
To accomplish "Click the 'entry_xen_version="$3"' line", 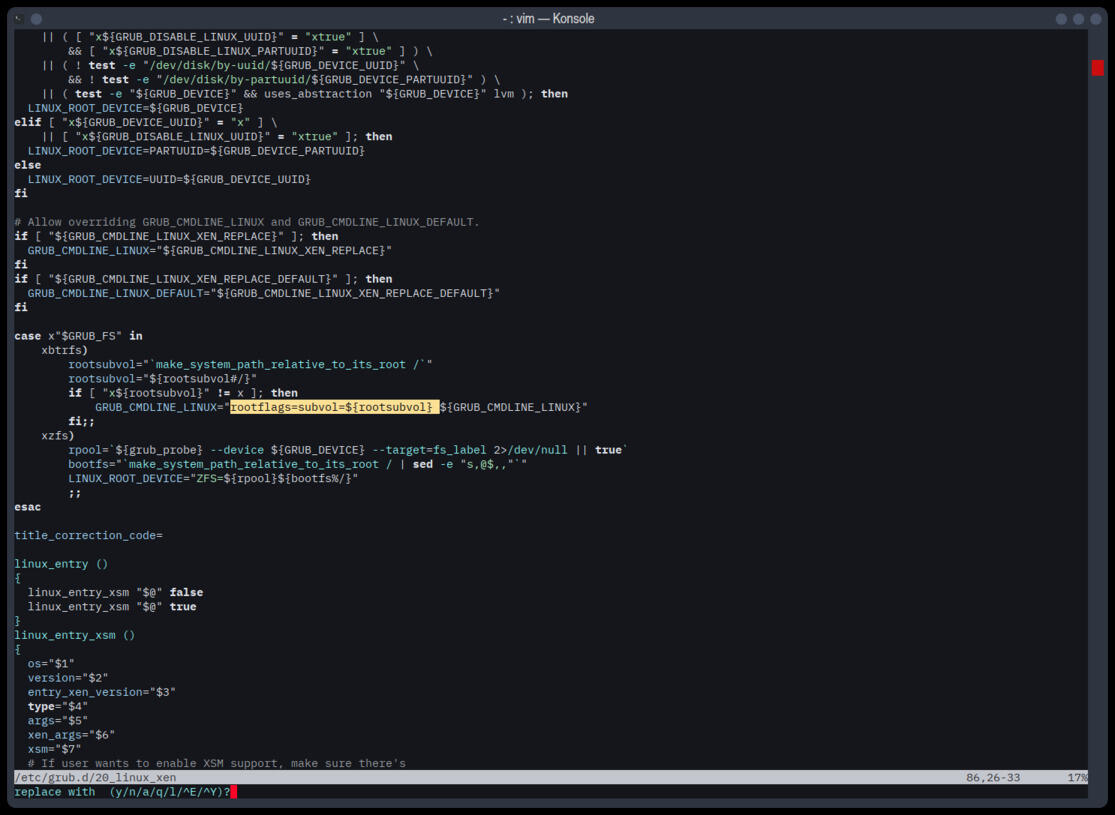I will (x=102, y=691).
